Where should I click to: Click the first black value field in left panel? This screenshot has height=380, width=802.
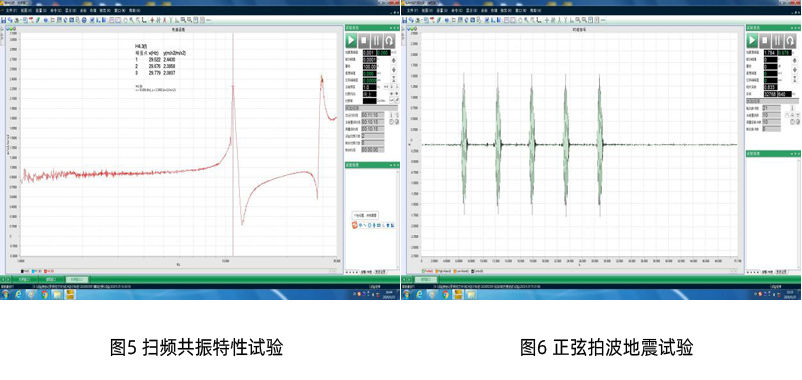tap(368, 53)
